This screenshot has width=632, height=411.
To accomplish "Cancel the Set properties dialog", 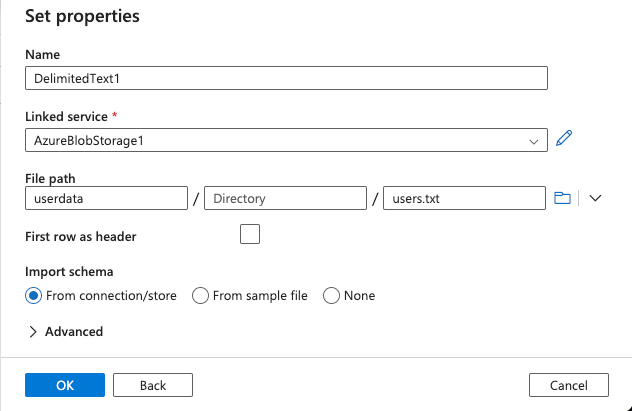I will point(568,385).
